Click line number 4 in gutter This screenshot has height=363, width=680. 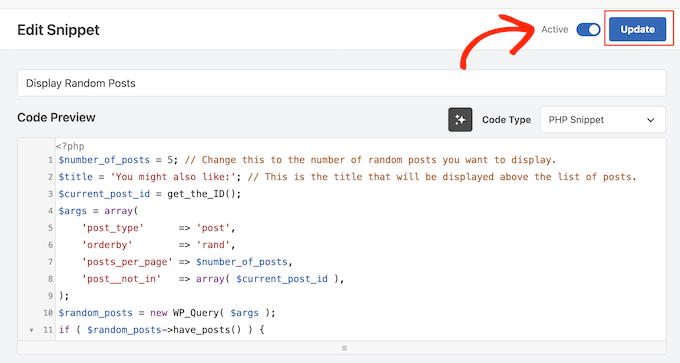coord(50,211)
